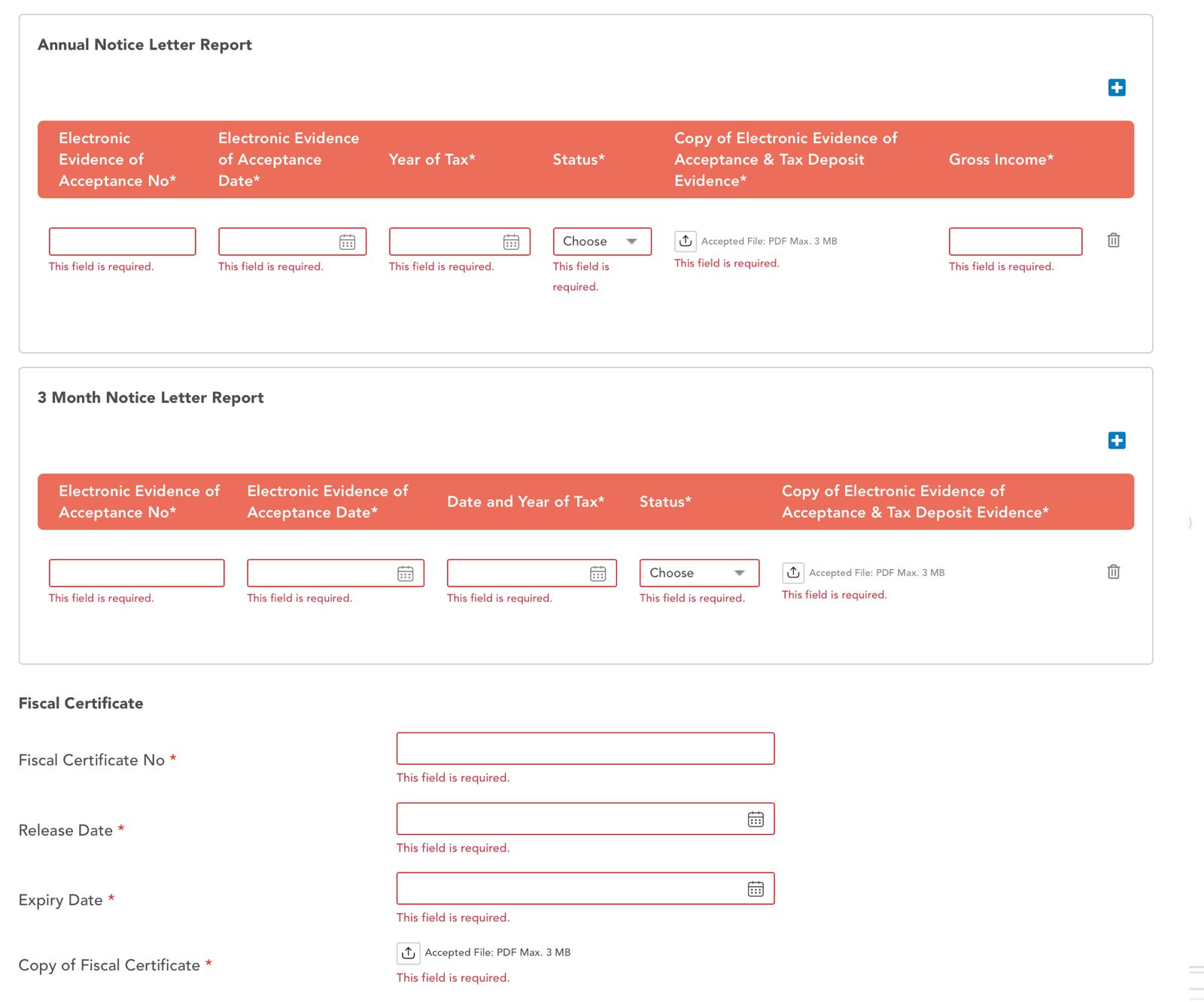Image resolution: width=1204 pixels, height=1002 pixels.
Task: Upload 3 Month report evidence PDF file
Action: coord(793,573)
